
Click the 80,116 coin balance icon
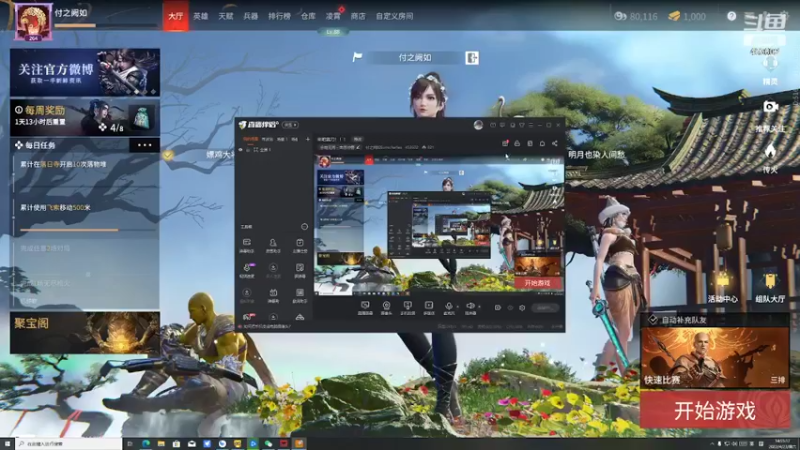(x=620, y=16)
